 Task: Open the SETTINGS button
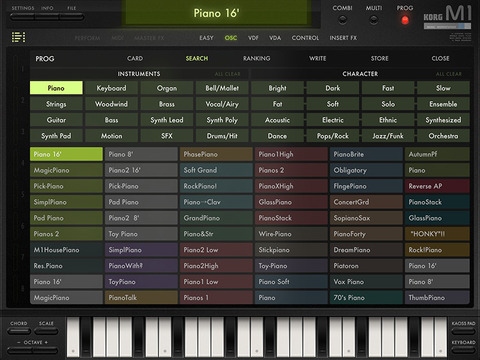coord(22,17)
